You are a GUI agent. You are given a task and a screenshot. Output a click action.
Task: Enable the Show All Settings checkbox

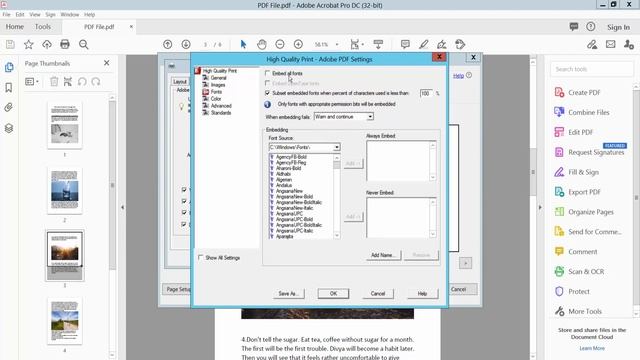200,258
